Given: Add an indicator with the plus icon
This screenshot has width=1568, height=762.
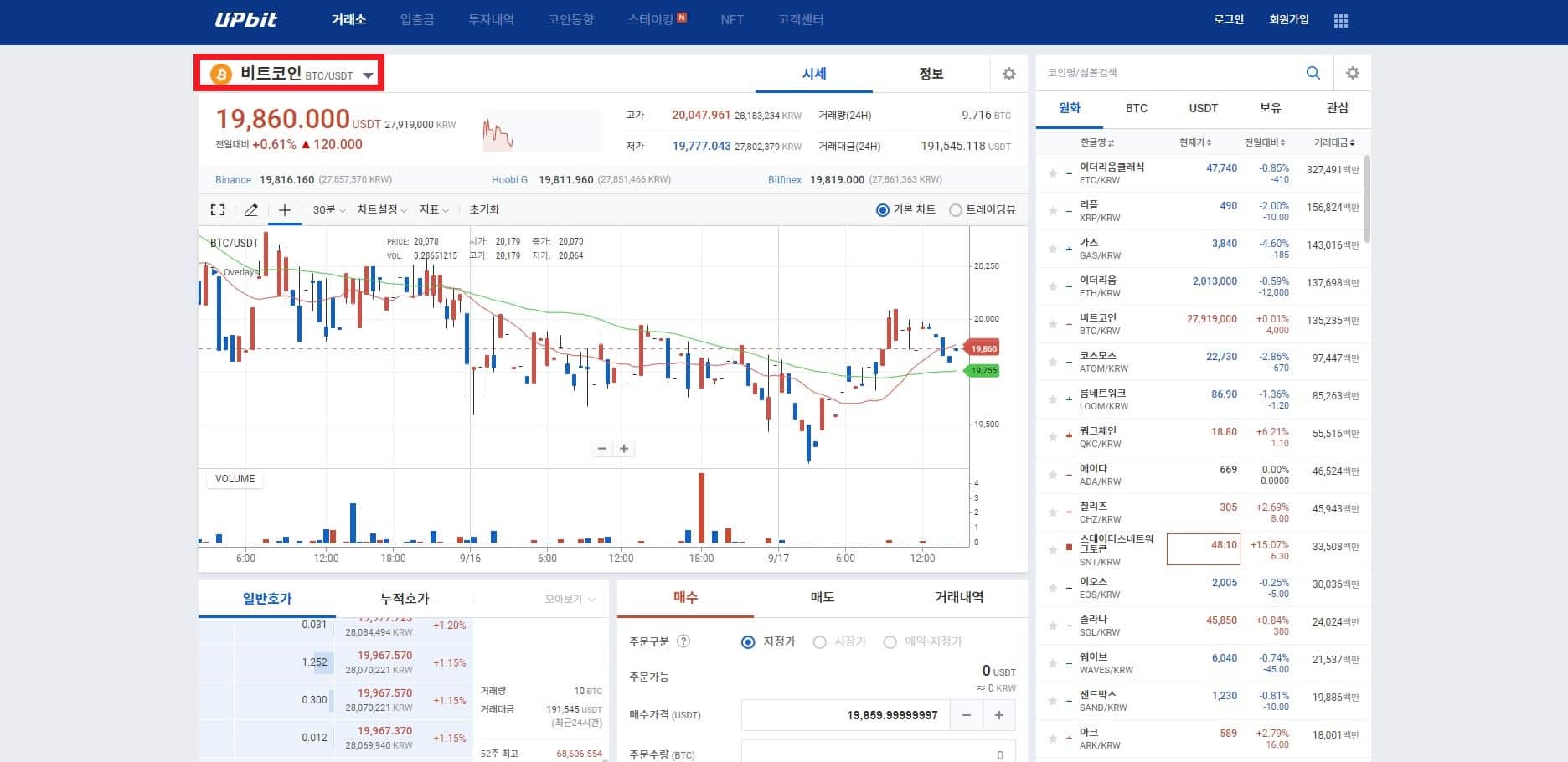Looking at the screenshot, I should coord(284,210).
